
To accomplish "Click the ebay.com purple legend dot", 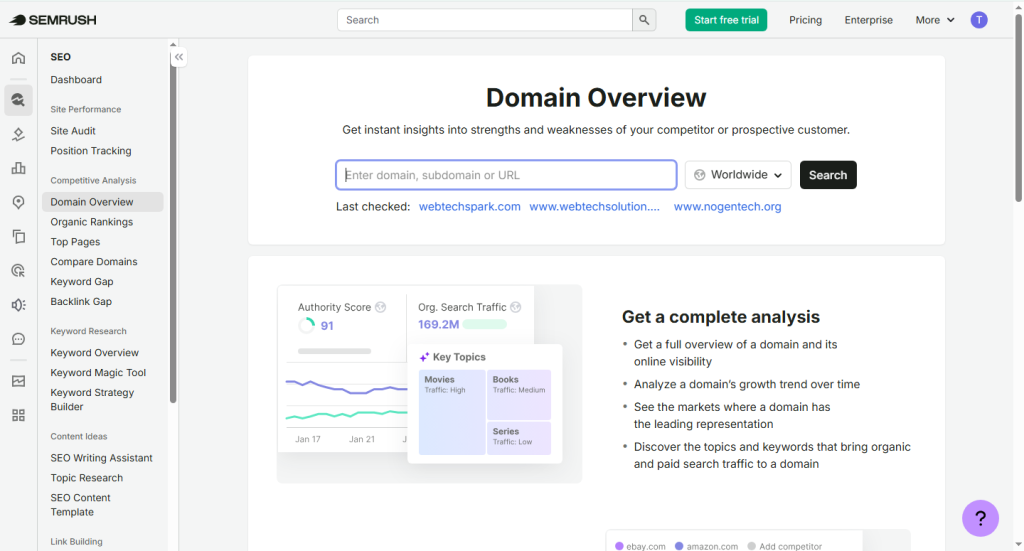I will (x=619, y=546).
